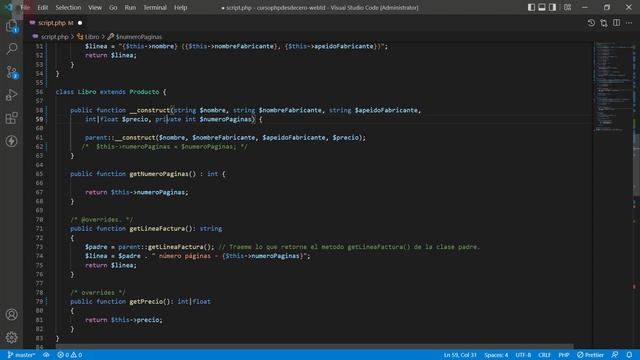The width and height of the screenshot is (640, 360).
Task: Click Producto in the class declaration
Action: (144, 92)
